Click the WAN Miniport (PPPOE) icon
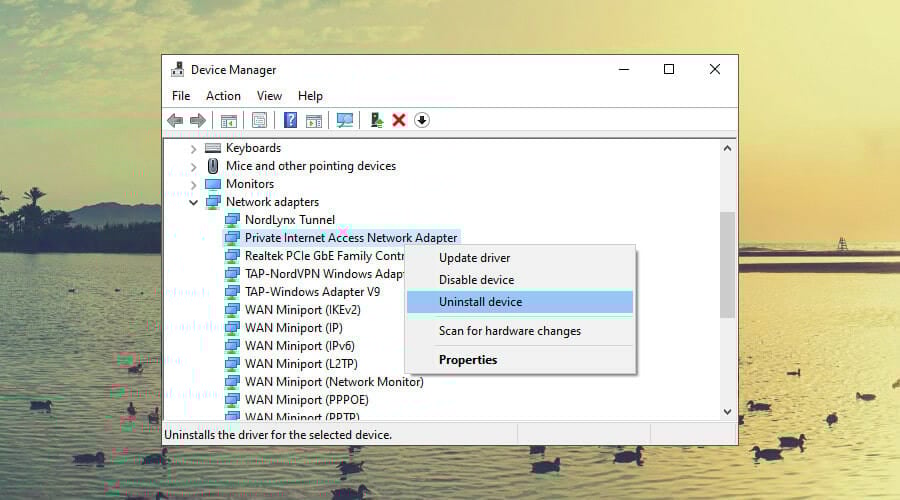Viewport: 900px width, 500px height. point(232,400)
